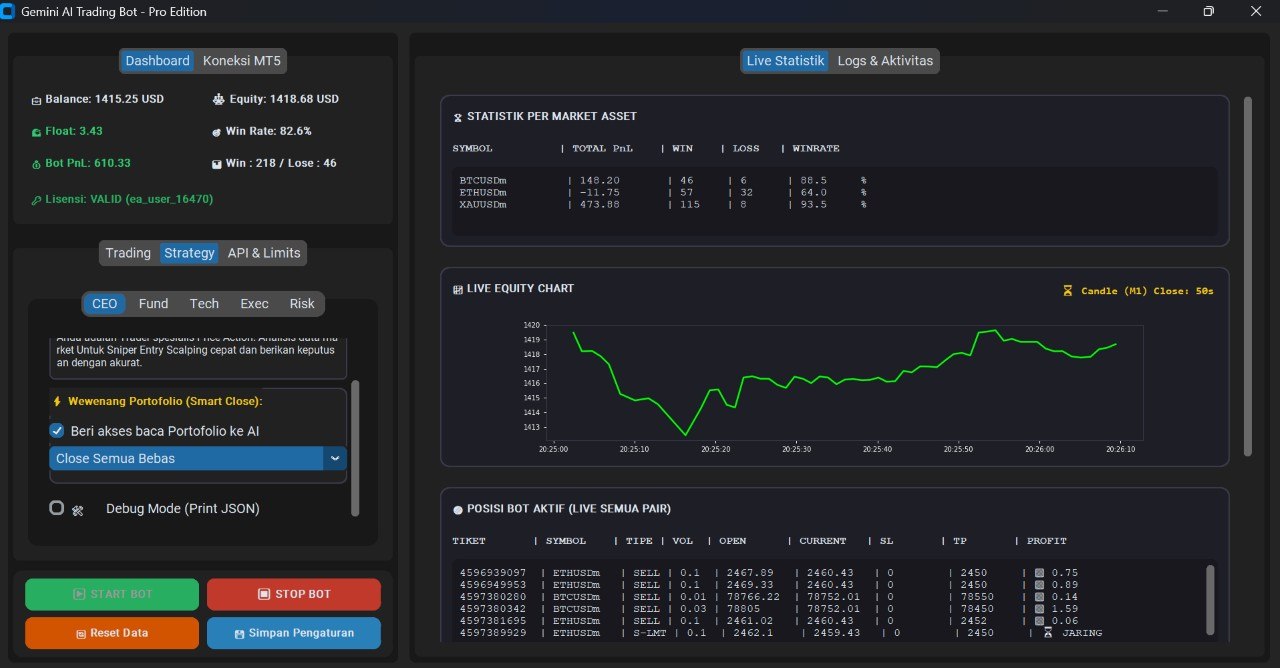Click the hourglass icon of Statistik Per Market Asset
The height and width of the screenshot is (668, 1280).
point(458,117)
